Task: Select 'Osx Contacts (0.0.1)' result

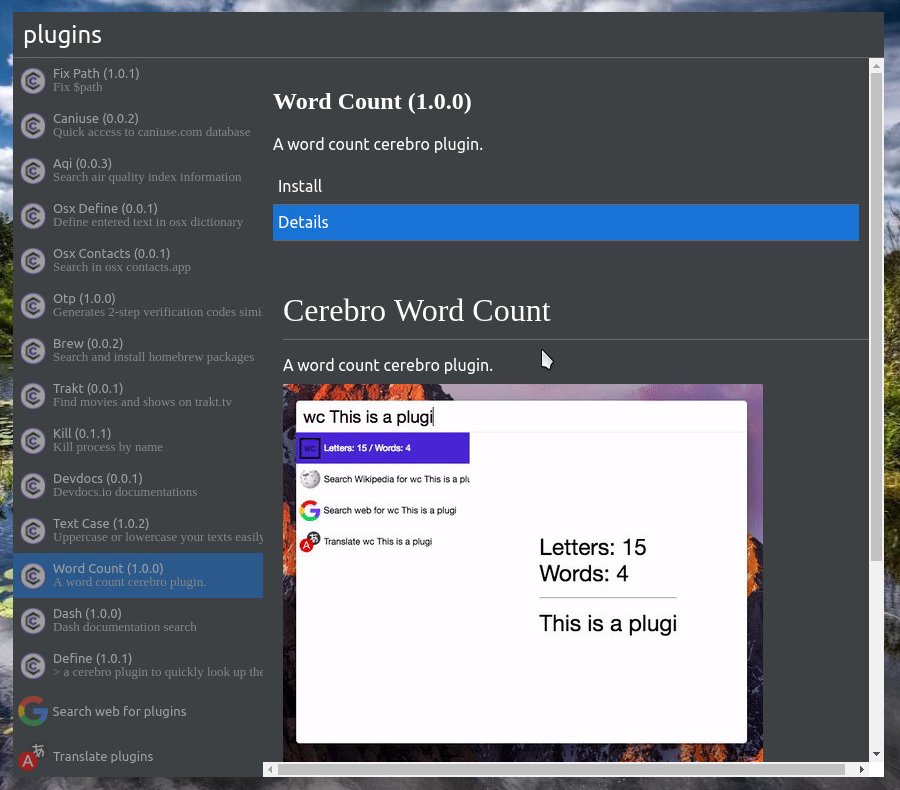Action: pyautogui.click(x=138, y=261)
